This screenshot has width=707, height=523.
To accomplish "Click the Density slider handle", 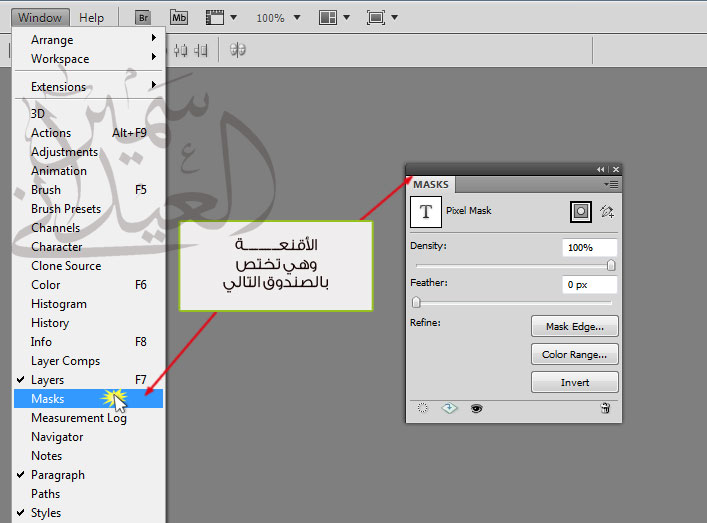I will [611, 265].
